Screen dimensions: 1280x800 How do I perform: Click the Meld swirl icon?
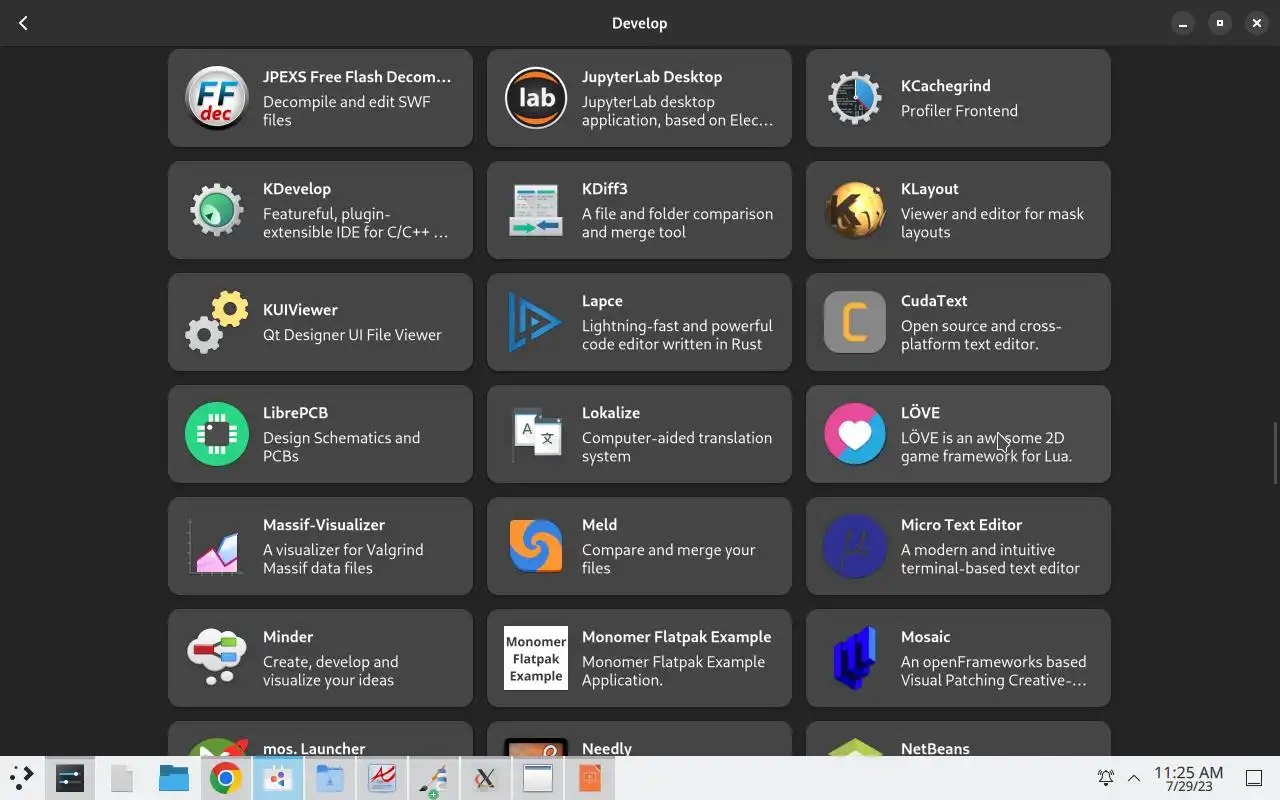point(536,546)
